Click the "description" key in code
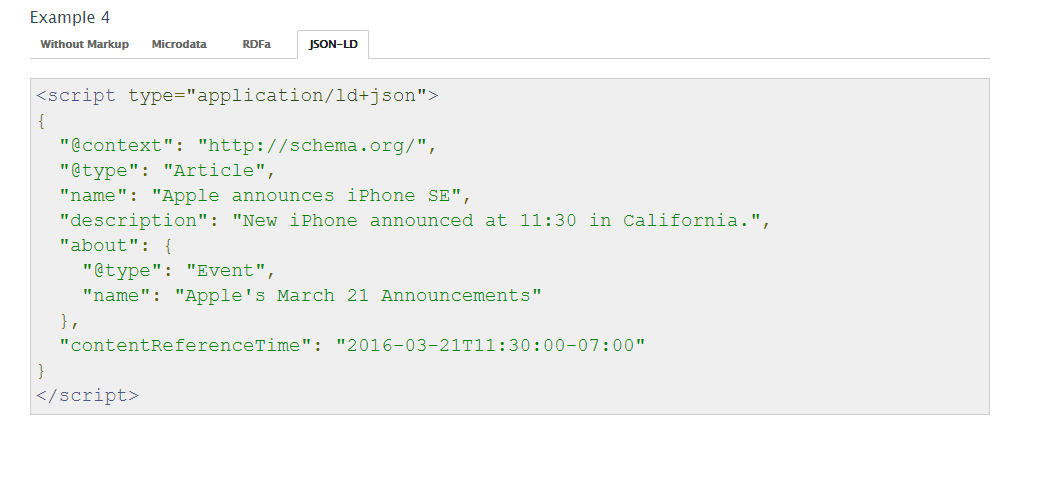1038x481 pixels. 133,220
